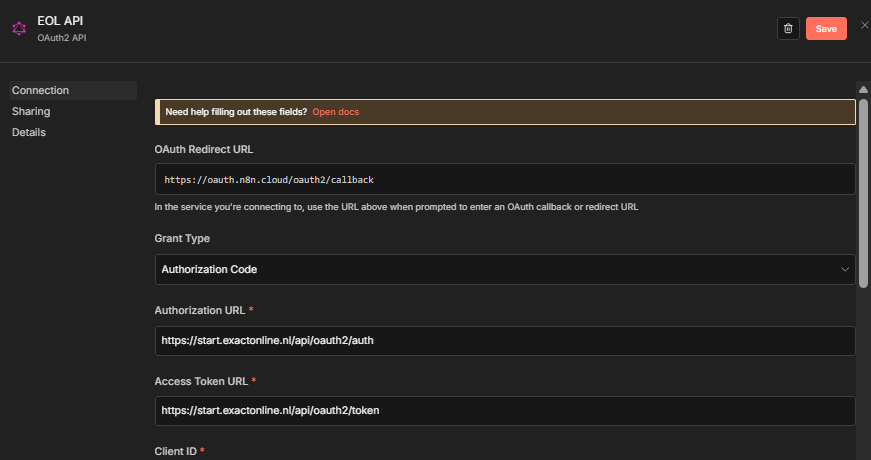Click into the Access Token URL field
This screenshot has height=460, width=871.
505,411
